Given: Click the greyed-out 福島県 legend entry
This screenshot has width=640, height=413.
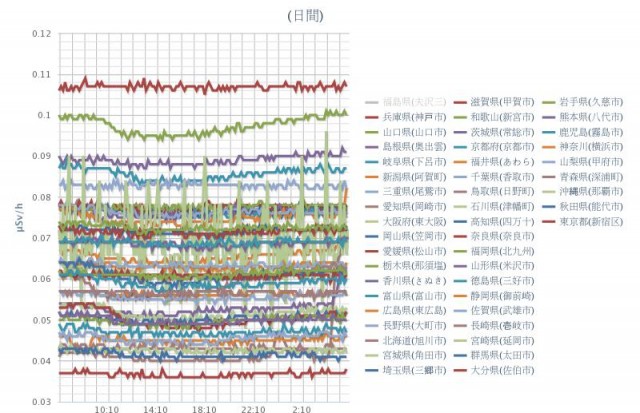Looking at the screenshot, I should pyautogui.click(x=406, y=102).
